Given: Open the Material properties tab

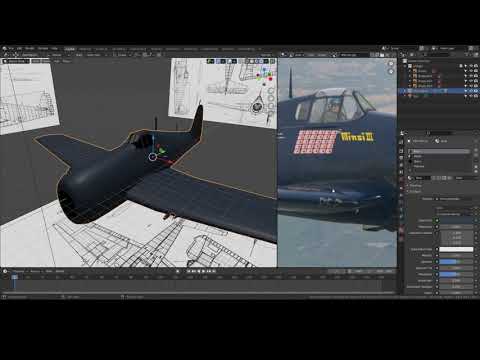Looking at the screenshot, I should [401, 230].
